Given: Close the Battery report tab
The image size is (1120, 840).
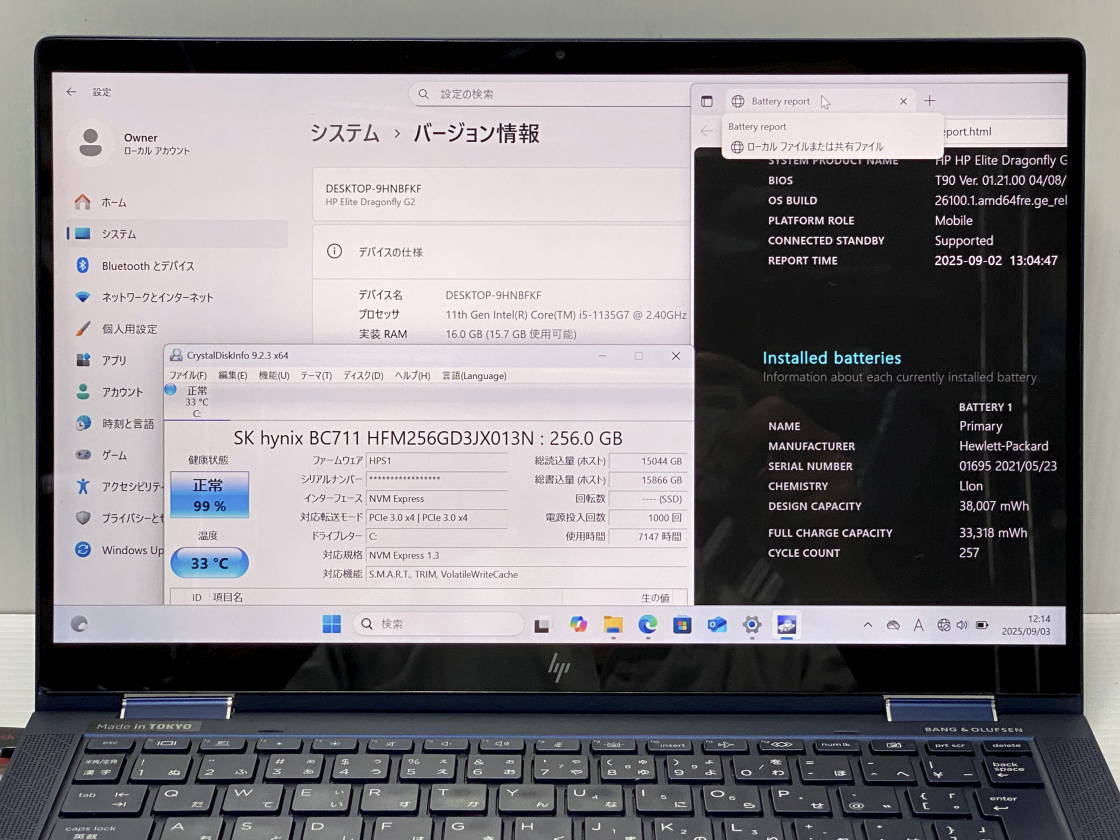Looking at the screenshot, I should (903, 101).
